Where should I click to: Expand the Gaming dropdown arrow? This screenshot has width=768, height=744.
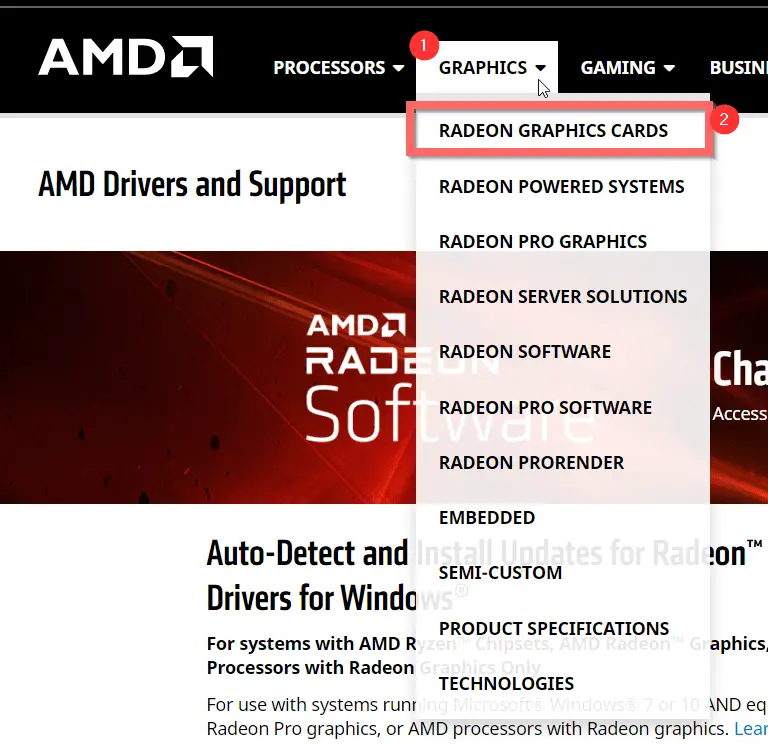[x=669, y=68]
